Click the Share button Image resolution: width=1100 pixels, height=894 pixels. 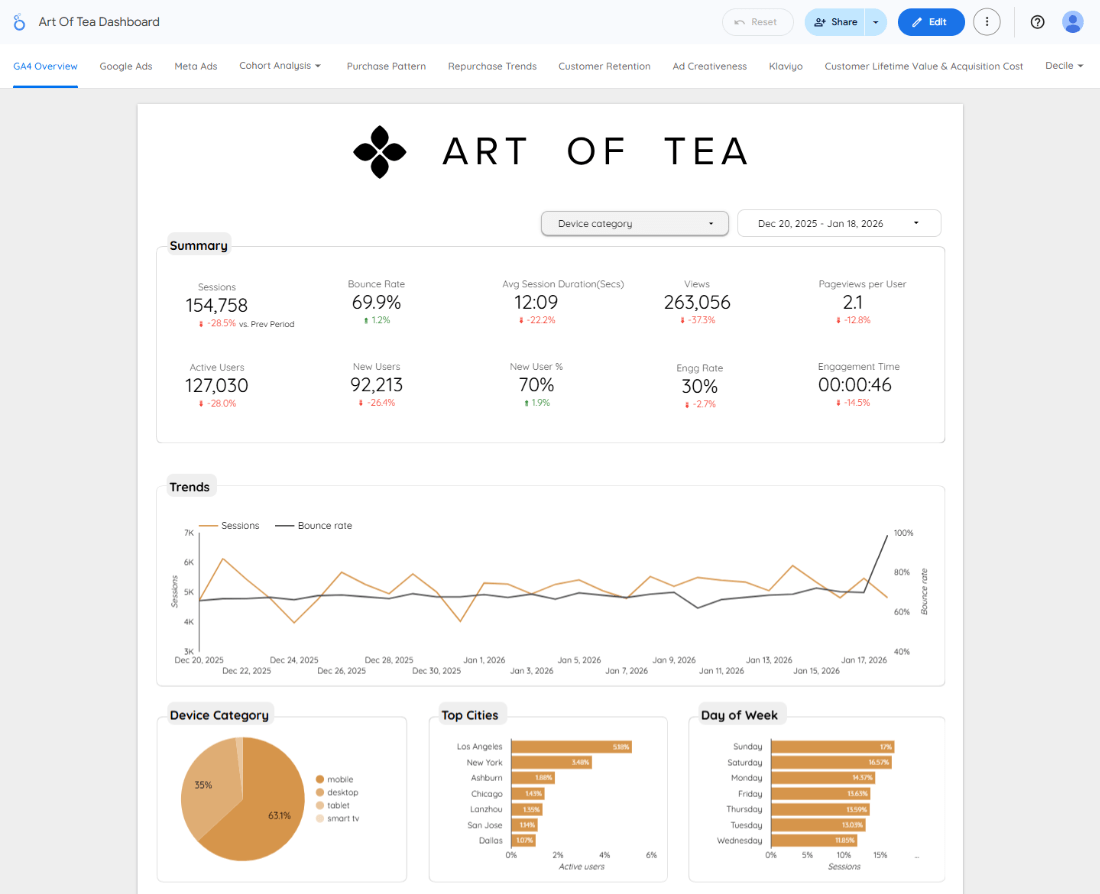[x=836, y=22]
